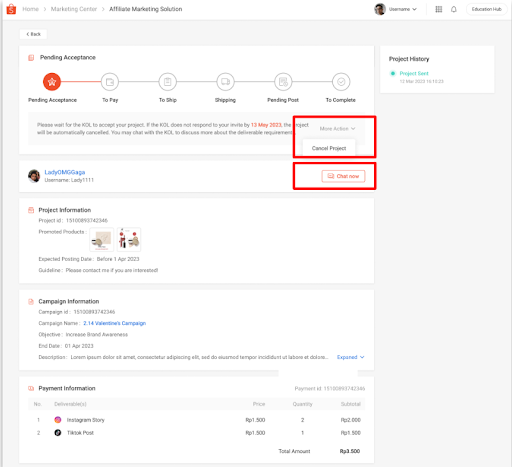Click the Payment Information section icon

point(31,388)
